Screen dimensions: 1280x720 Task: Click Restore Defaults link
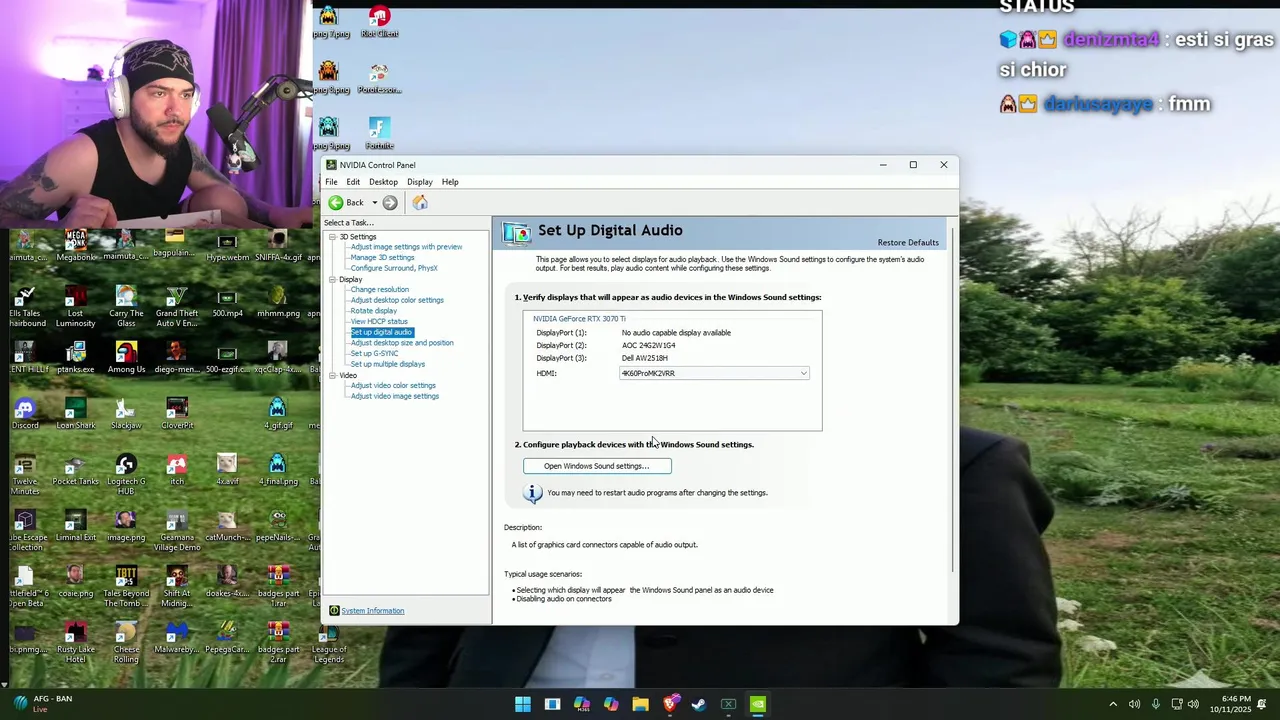click(x=908, y=243)
